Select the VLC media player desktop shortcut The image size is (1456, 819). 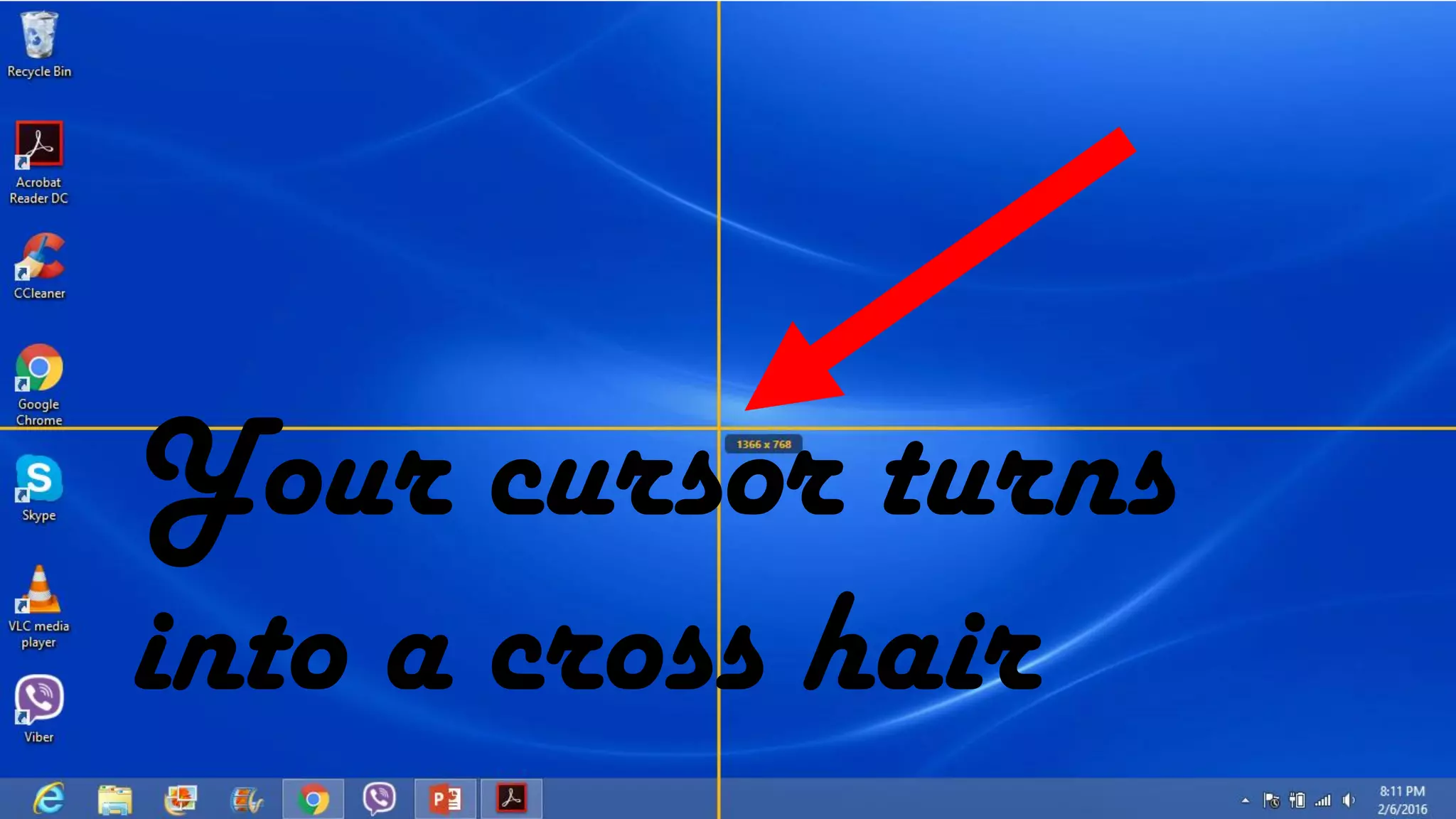(x=39, y=607)
